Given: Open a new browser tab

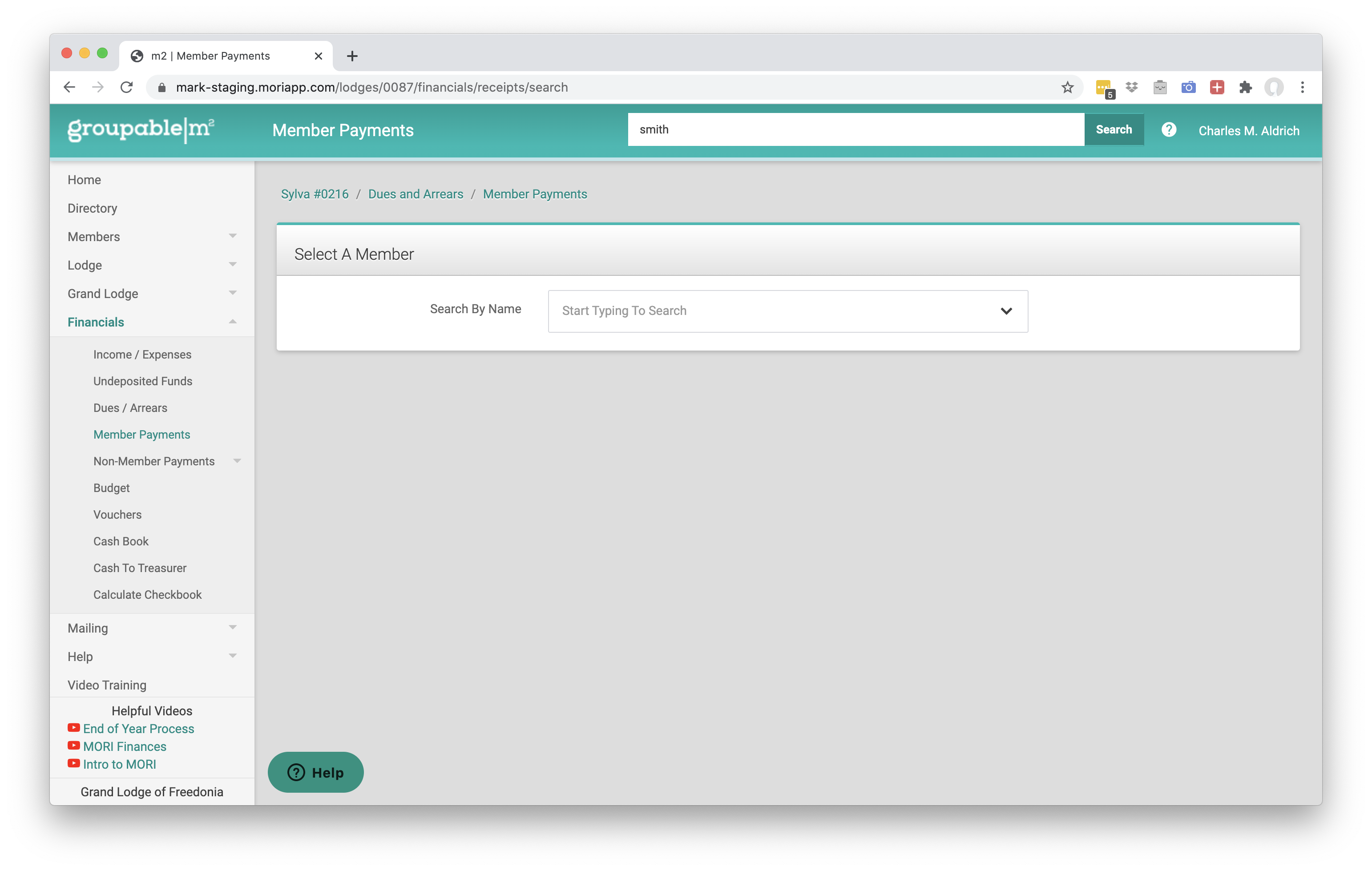Looking at the screenshot, I should tap(352, 56).
